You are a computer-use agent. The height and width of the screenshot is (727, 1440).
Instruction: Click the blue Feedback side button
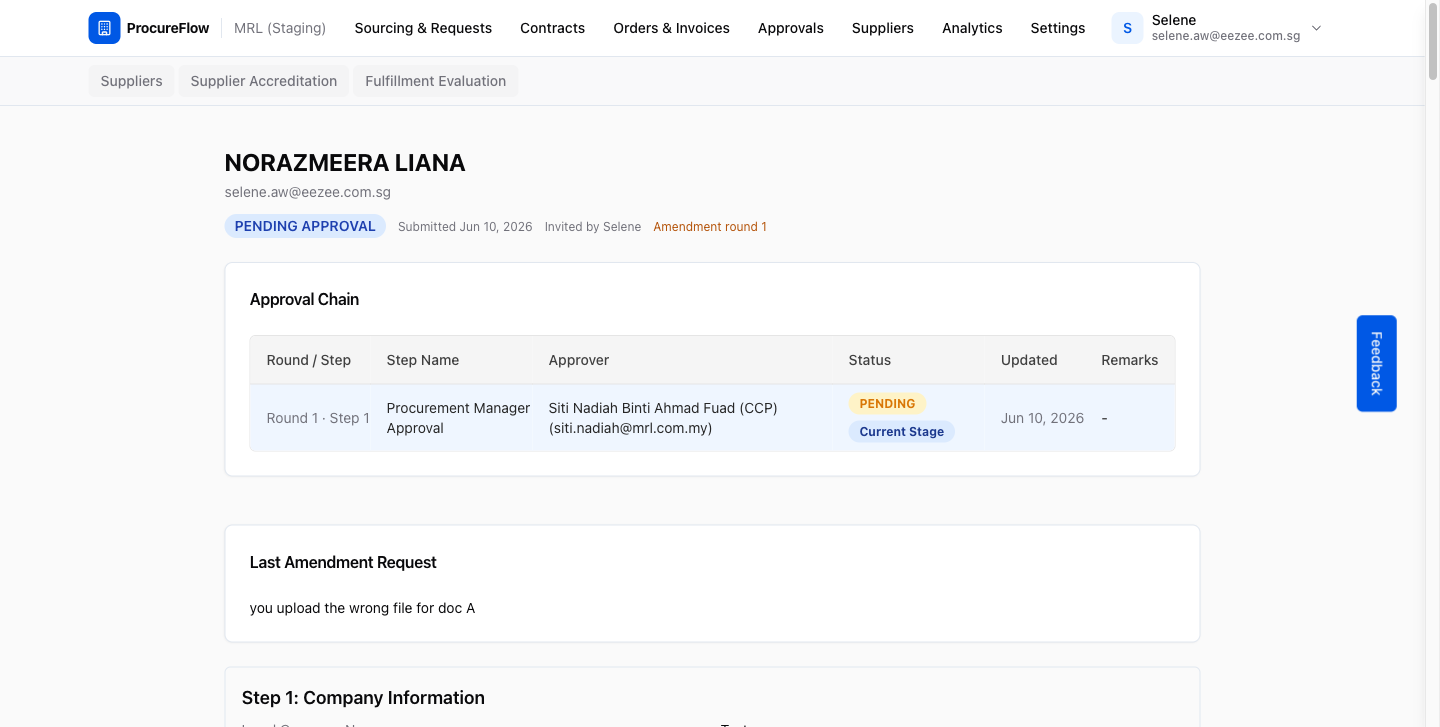click(1376, 363)
